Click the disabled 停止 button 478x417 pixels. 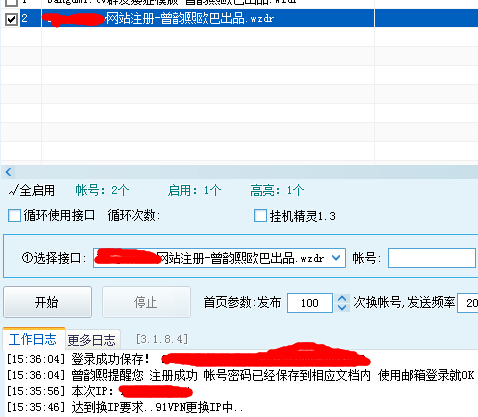coord(146,302)
